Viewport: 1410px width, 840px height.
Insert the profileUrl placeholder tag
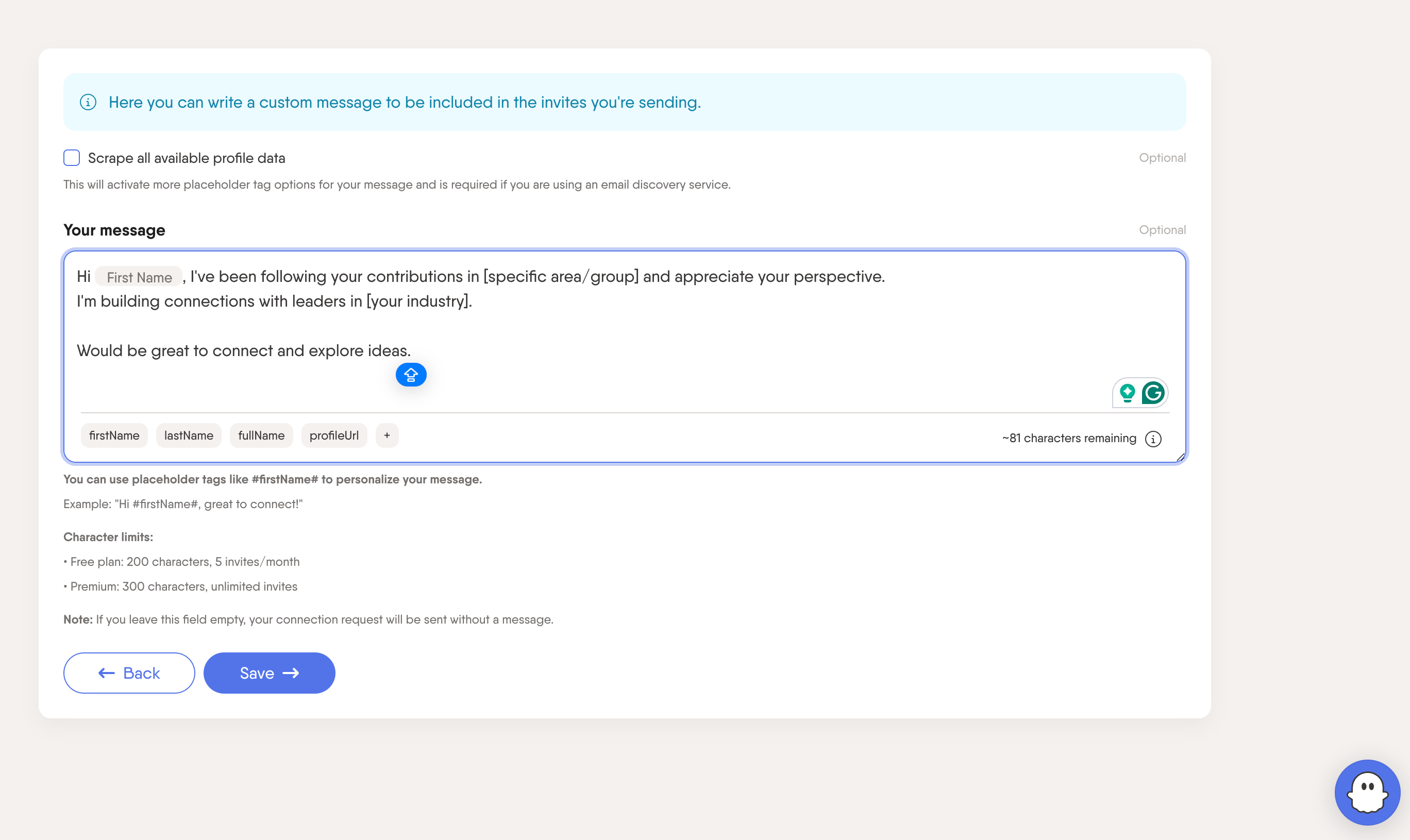(x=334, y=435)
